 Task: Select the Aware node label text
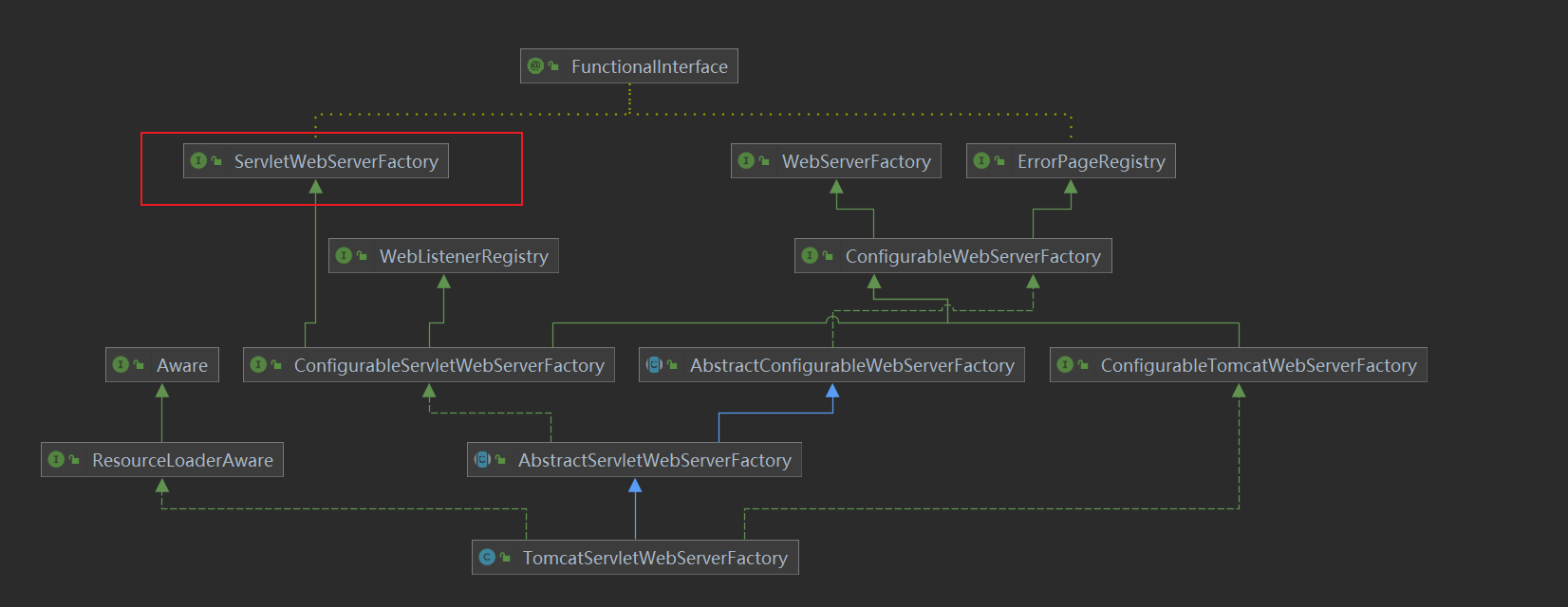coord(182,365)
